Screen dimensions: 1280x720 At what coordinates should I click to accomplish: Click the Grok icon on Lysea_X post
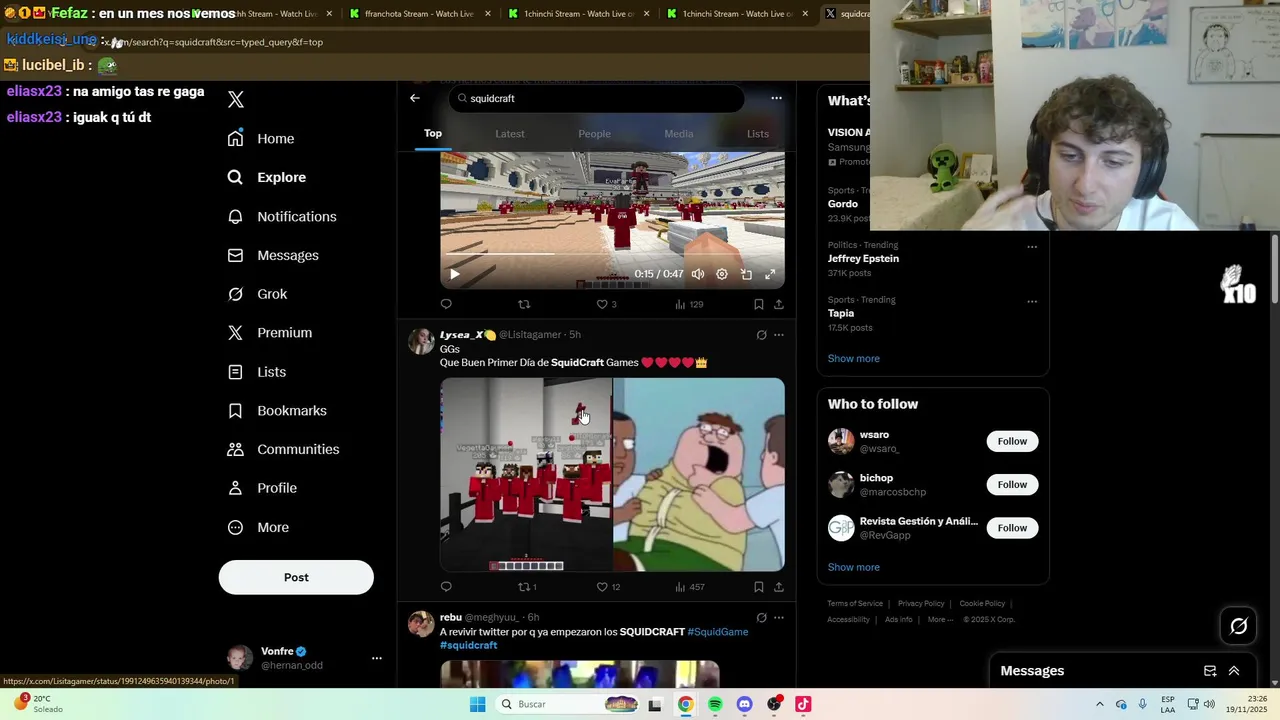pyautogui.click(x=761, y=335)
